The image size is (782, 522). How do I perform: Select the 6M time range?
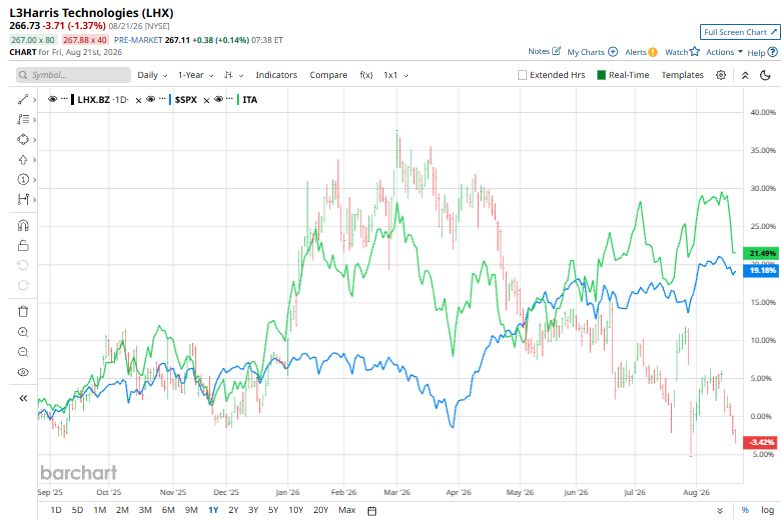168,510
